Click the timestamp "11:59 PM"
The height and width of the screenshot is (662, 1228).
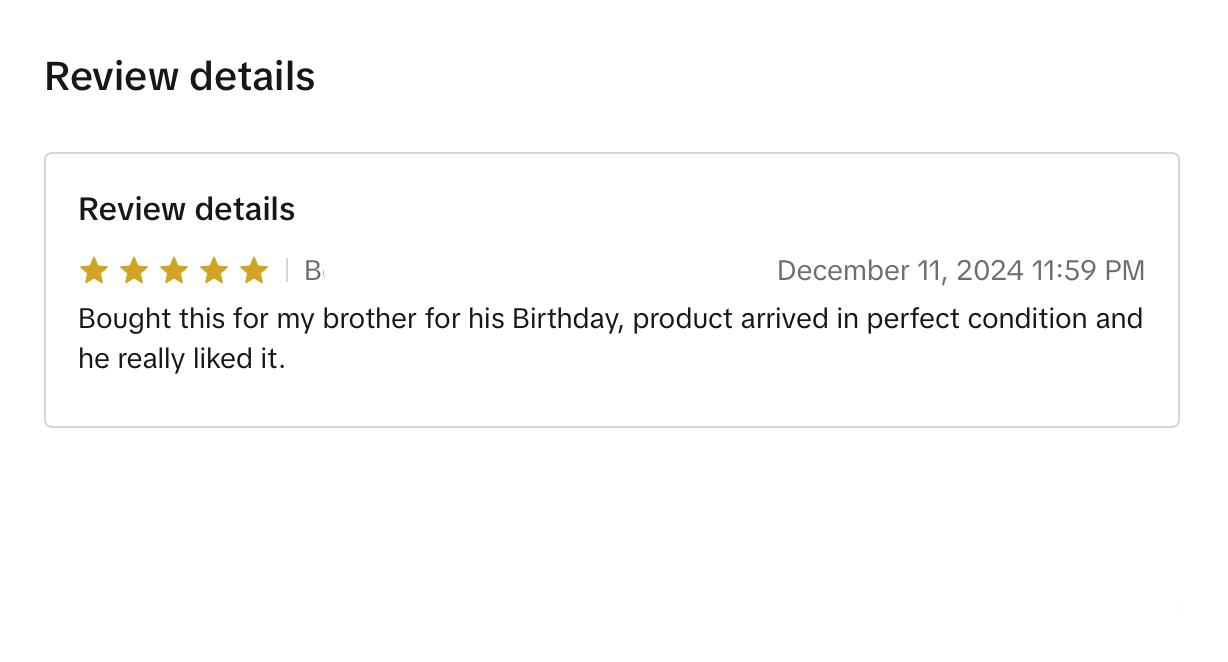pos(1089,271)
